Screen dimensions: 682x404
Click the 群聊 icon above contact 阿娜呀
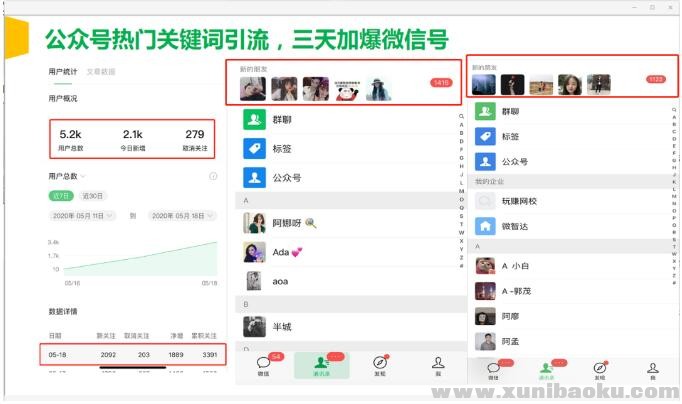254,120
